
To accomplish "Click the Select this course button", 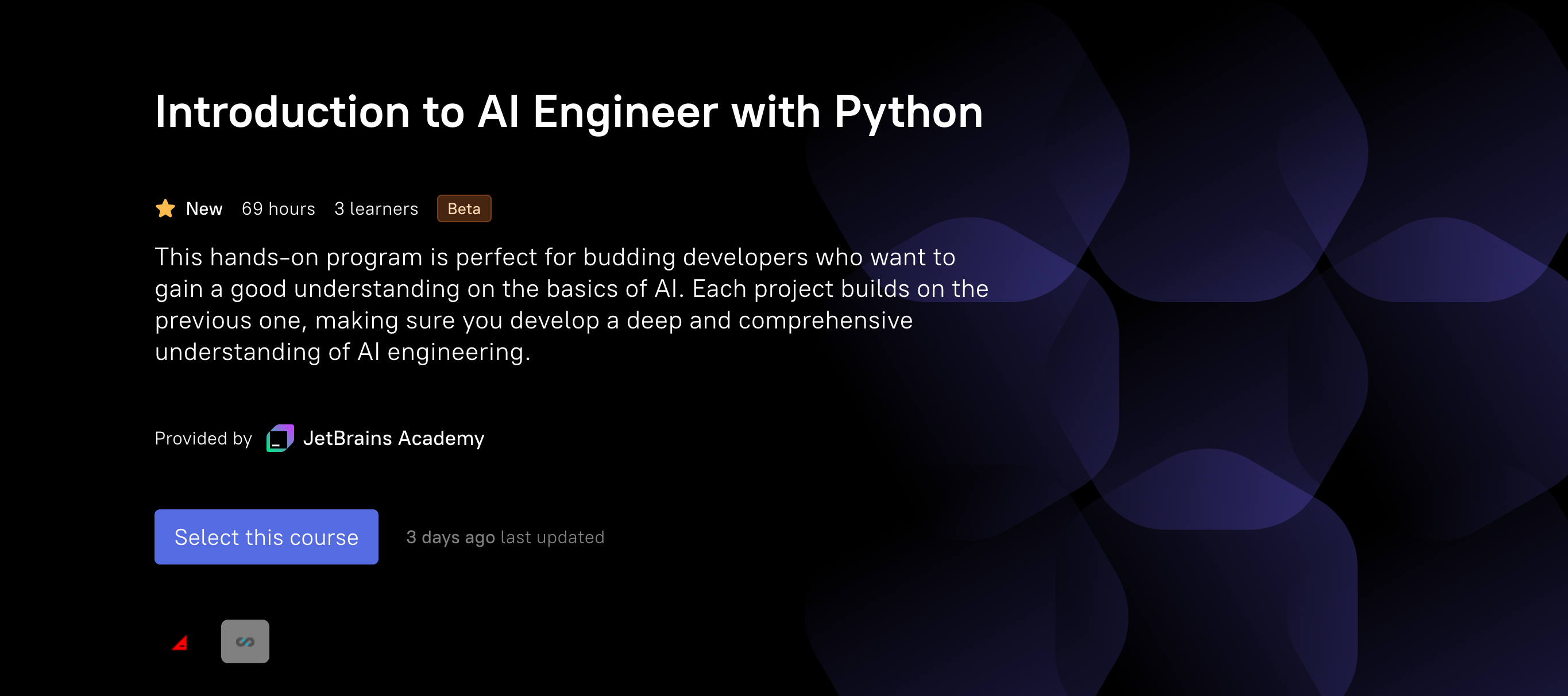I will coord(266,536).
